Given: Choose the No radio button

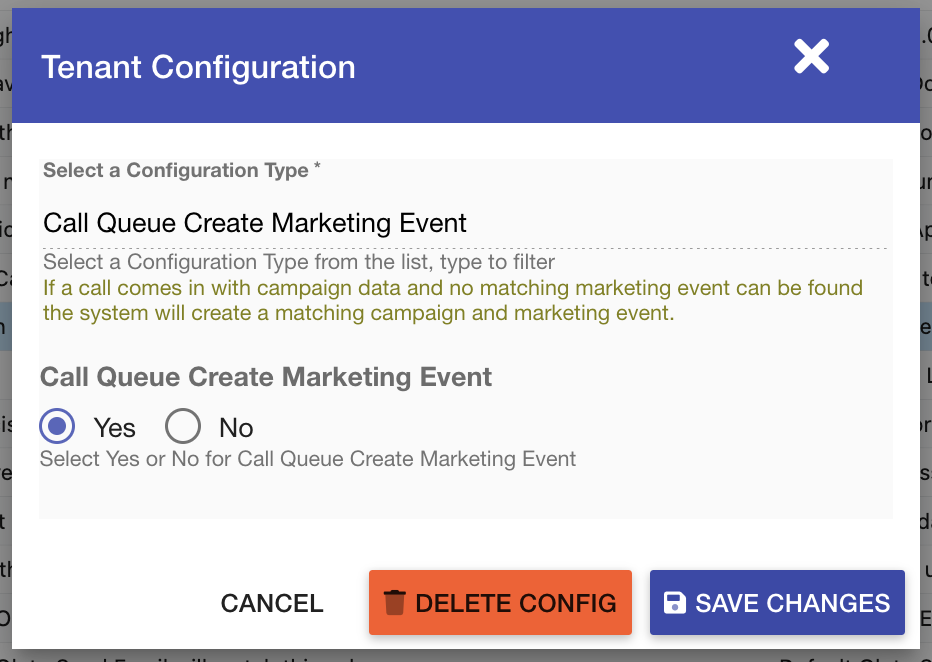Looking at the screenshot, I should pyautogui.click(x=184, y=427).
